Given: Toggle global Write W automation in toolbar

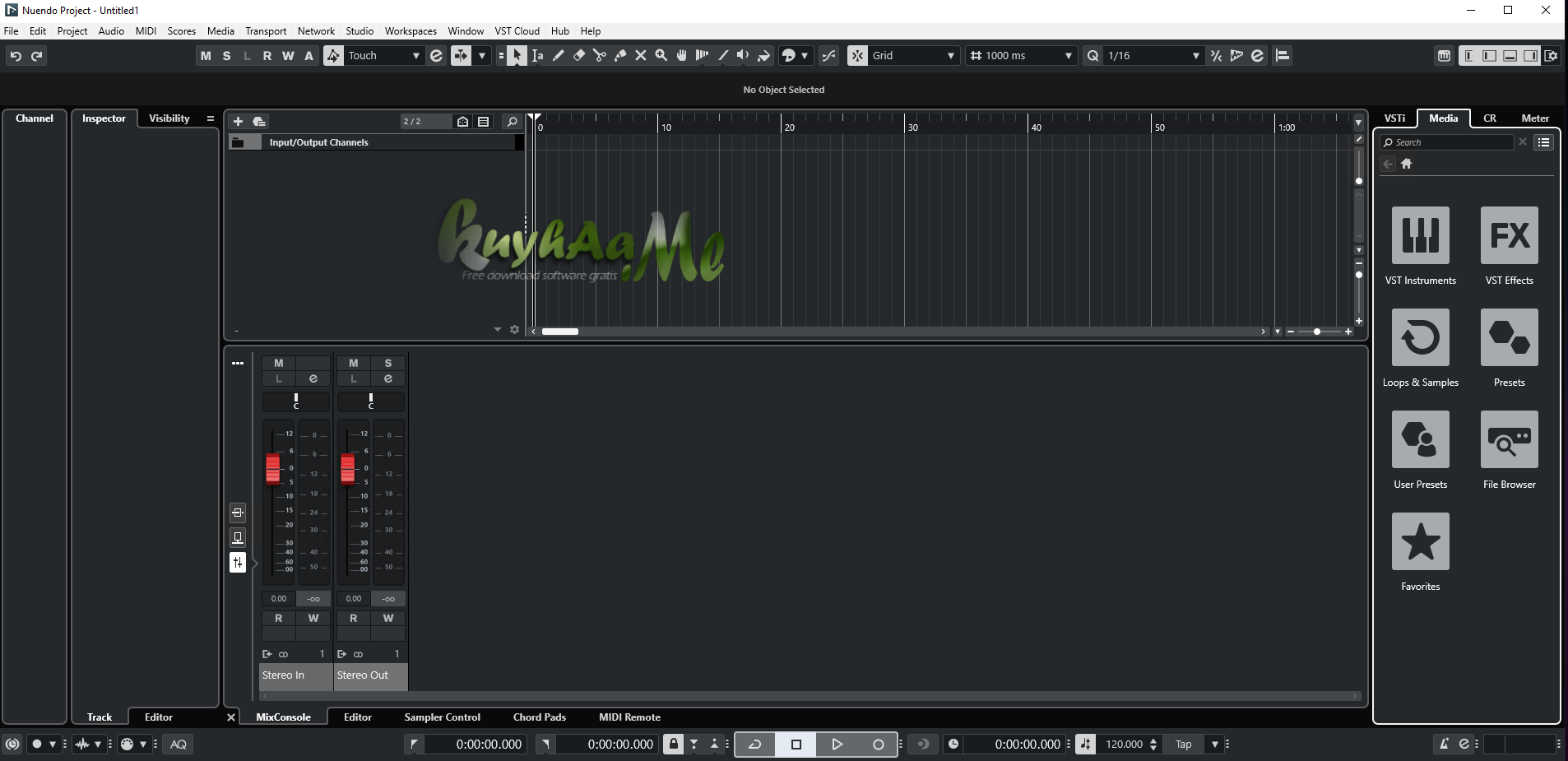Looking at the screenshot, I should coord(288,55).
